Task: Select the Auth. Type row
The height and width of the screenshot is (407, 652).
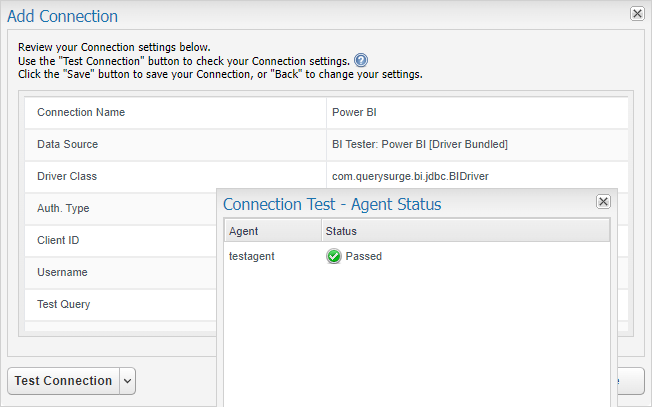Action: [121, 208]
